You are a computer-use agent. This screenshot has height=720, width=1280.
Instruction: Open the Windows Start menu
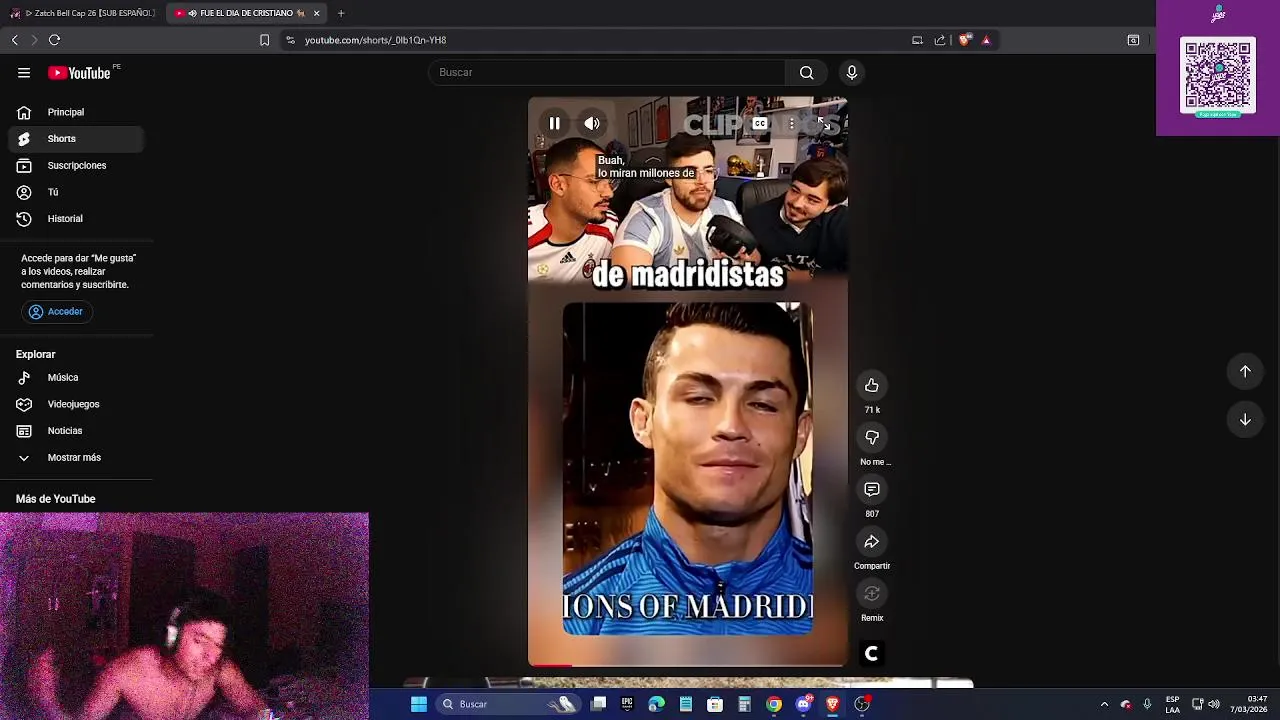pyautogui.click(x=419, y=704)
